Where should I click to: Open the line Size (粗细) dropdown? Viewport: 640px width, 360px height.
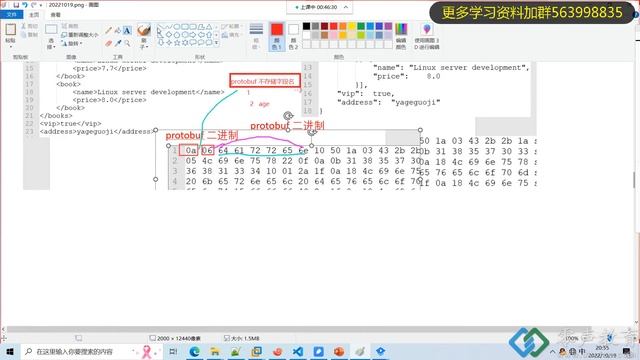256,36
